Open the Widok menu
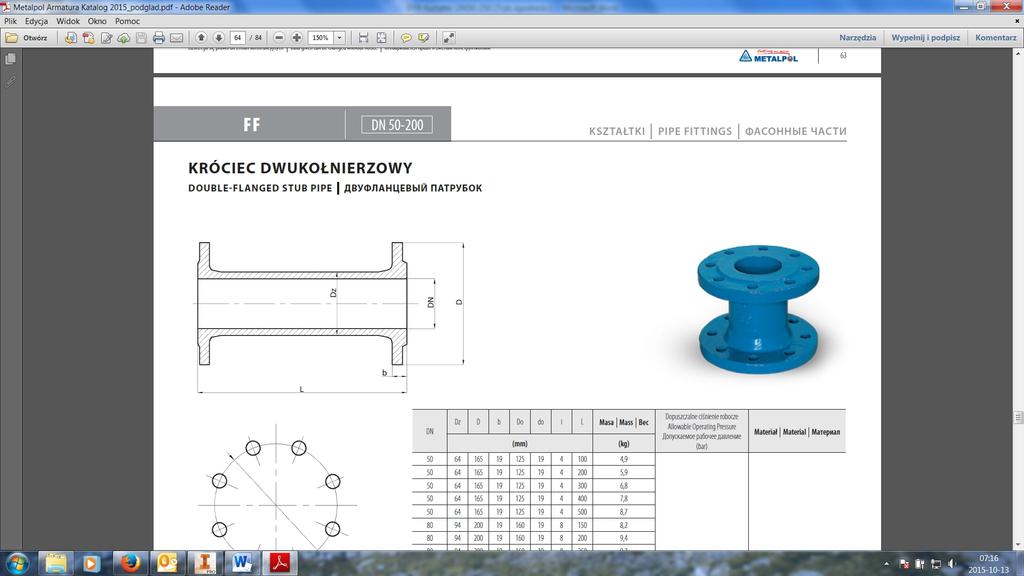The image size is (1024, 576). tap(68, 21)
